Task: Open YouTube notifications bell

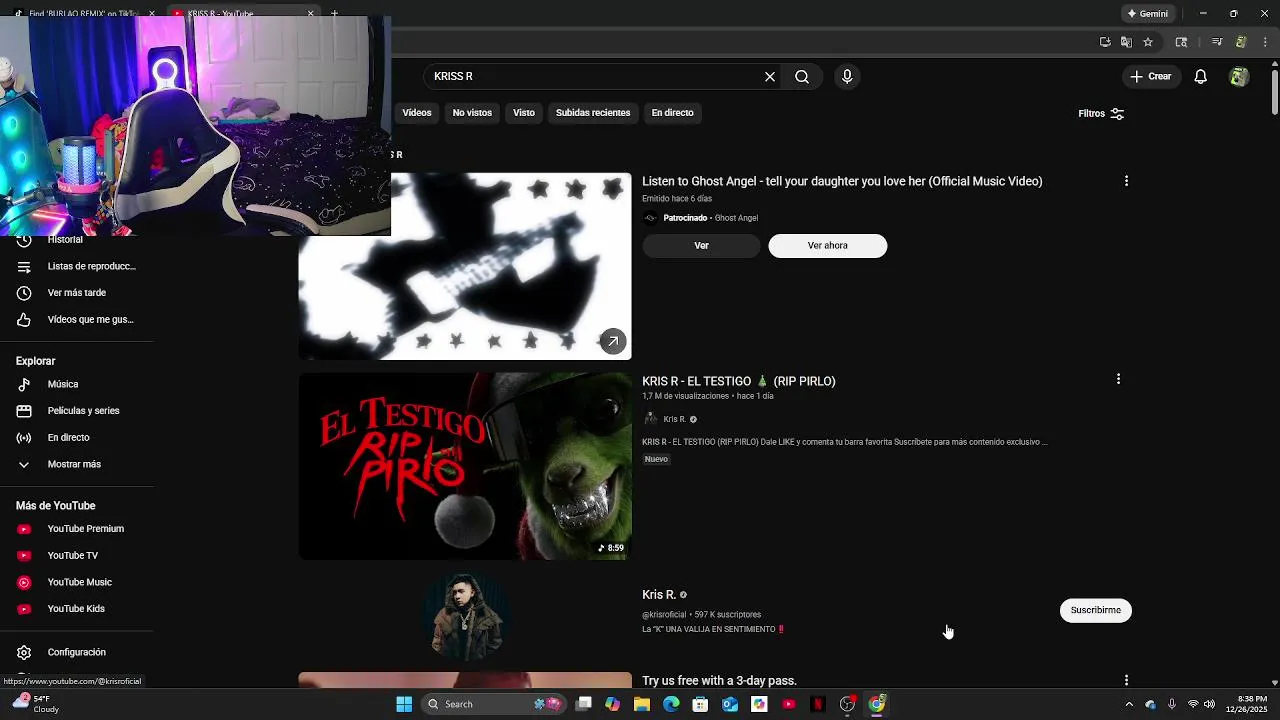Action: (x=1201, y=76)
